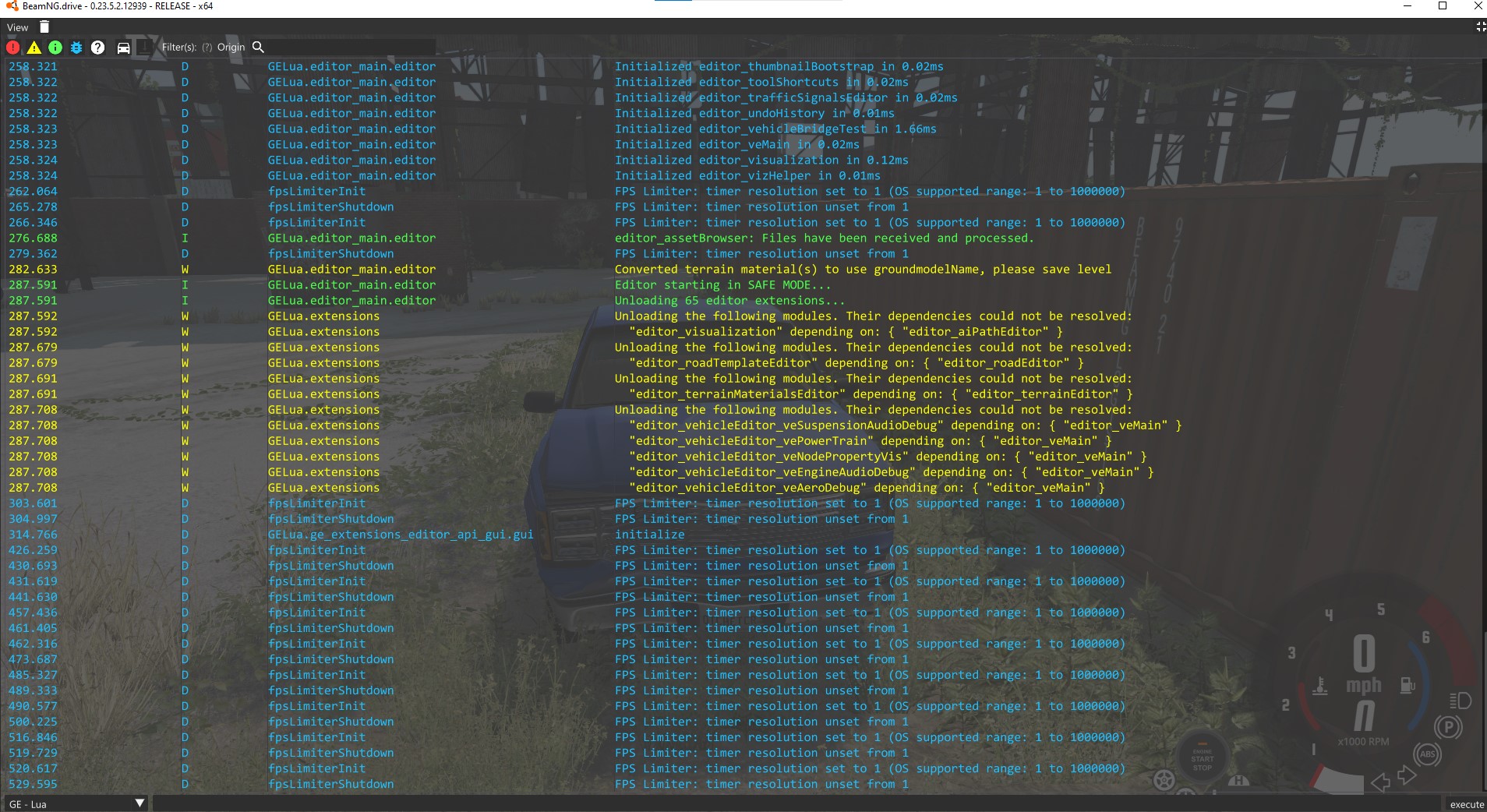The height and width of the screenshot is (812, 1487).
Task: Select "Initialized editor_vehicleBridgeTest in 1.66ms" line
Action: 775,129
